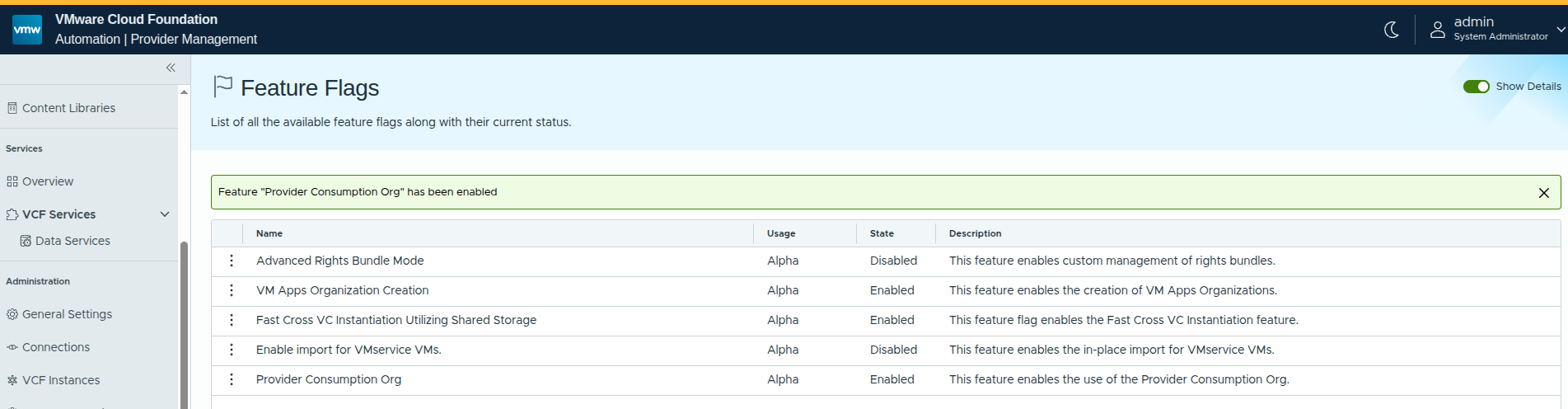Sort by the Name column header
The image size is (1568, 409).
[269, 233]
